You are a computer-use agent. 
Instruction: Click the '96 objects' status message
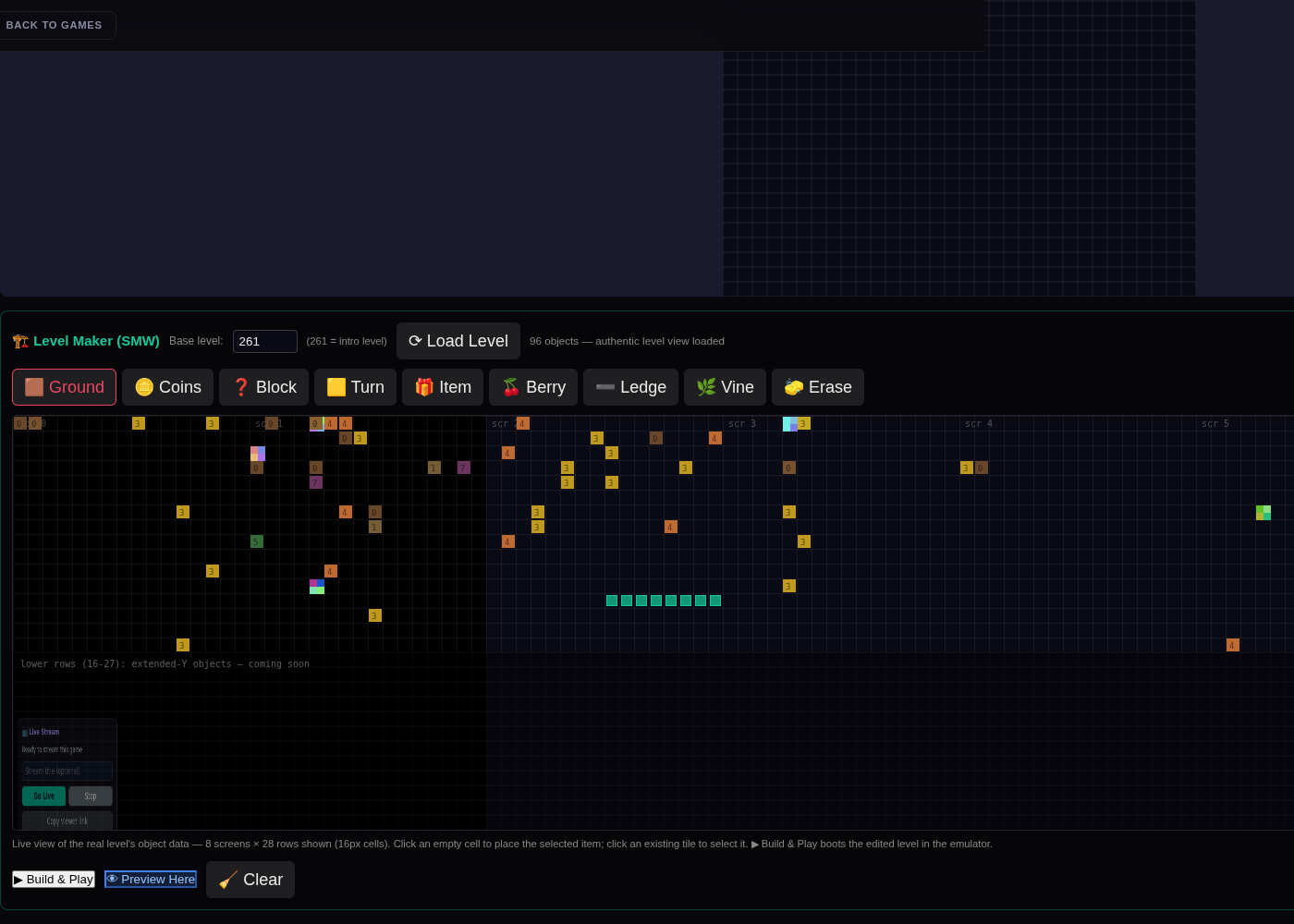(627, 341)
